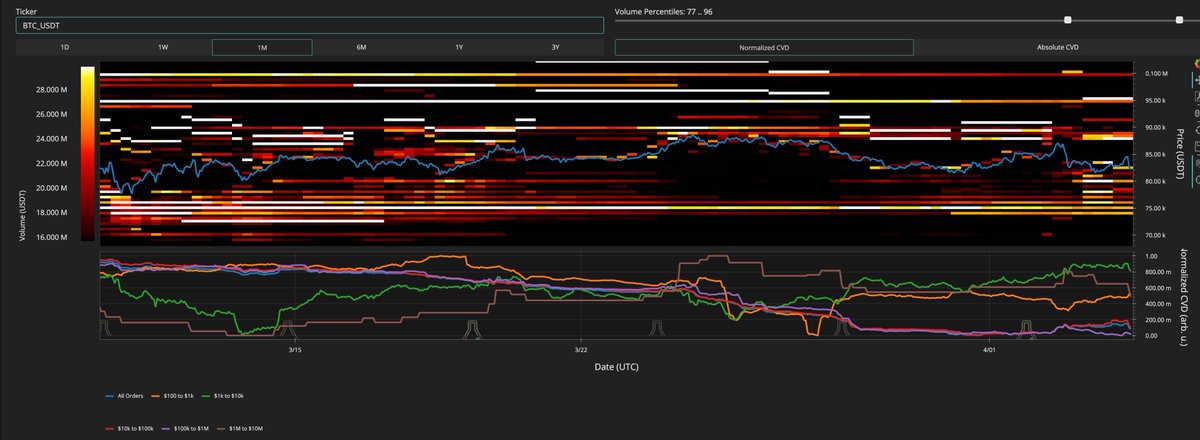Image resolution: width=1200 pixels, height=440 pixels.
Task: Select the 1D time range tab
Action: click(x=65, y=47)
